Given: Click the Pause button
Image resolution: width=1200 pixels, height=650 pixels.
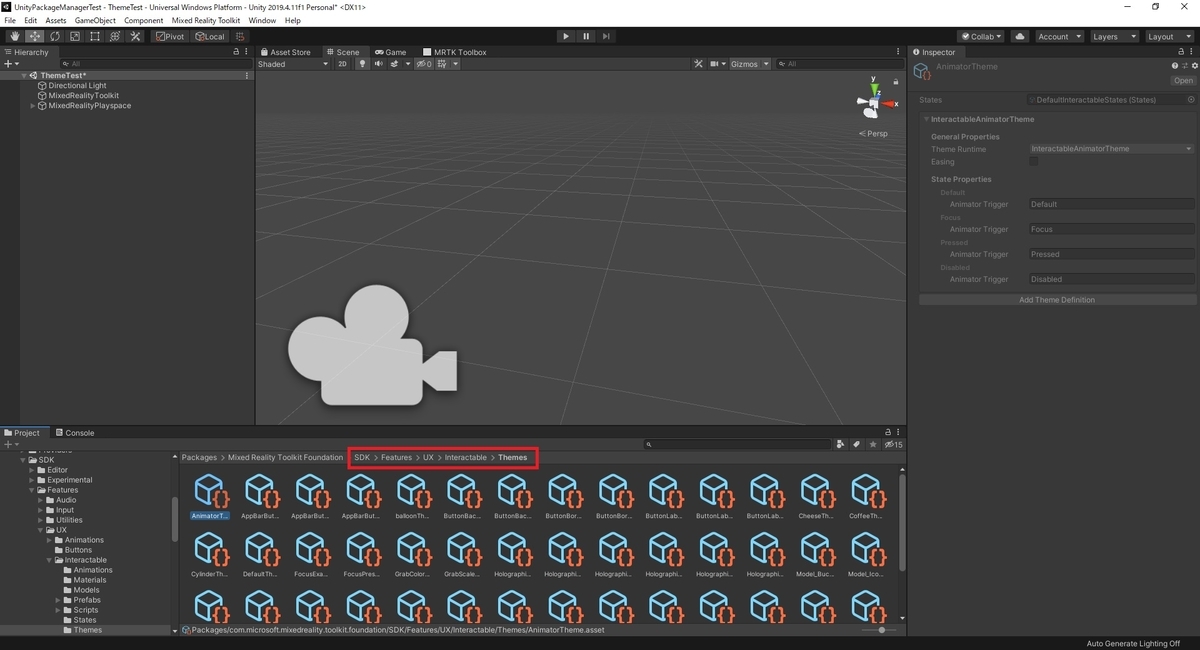Looking at the screenshot, I should (586, 36).
